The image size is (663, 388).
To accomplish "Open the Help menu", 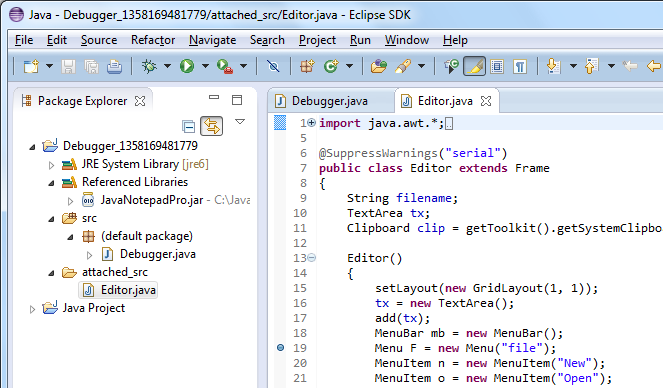I will click(455, 40).
